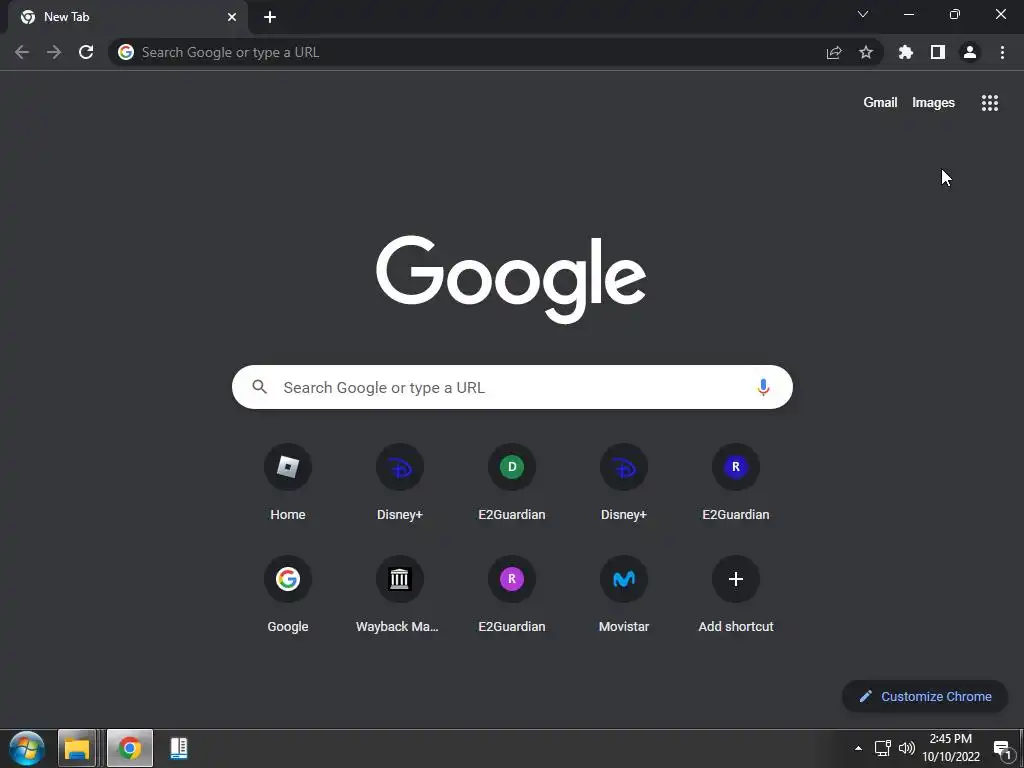Reload the current page
Image resolution: width=1024 pixels, height=768 pixels.
point(86,52)
